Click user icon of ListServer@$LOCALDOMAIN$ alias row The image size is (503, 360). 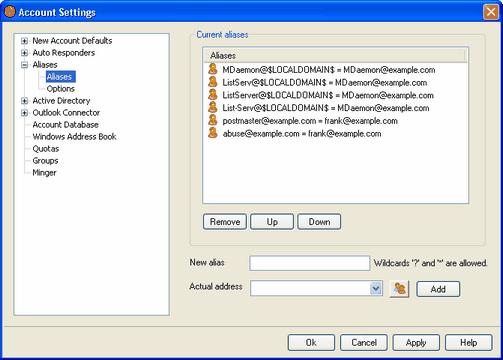(213, 95)
